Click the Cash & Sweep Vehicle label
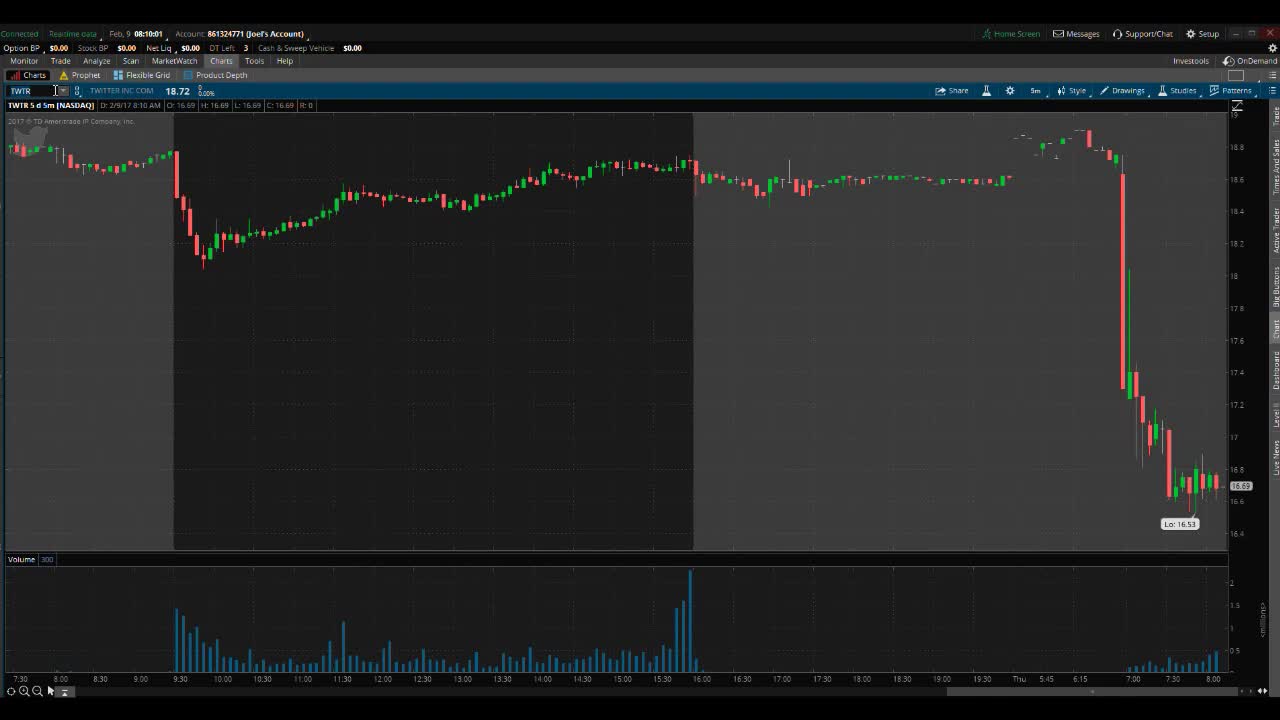This screenshot has width=1280, height=720. [296, 48]
